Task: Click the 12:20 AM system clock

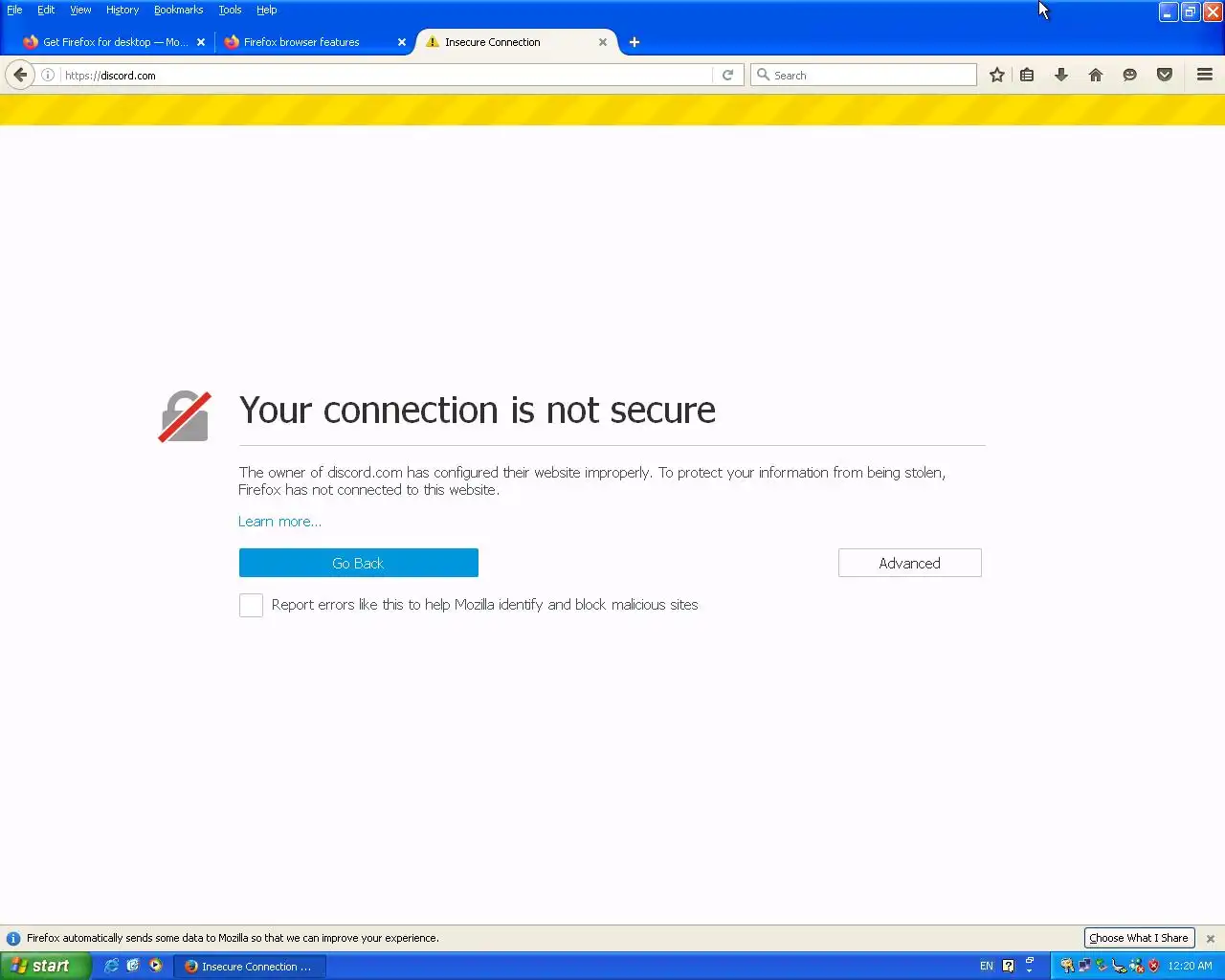Action: pyautogui.click(x=1190, y=966)
